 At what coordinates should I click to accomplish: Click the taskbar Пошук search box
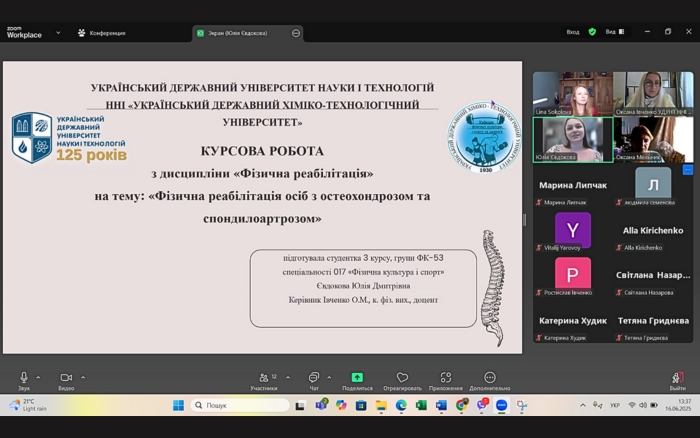[239, 405]
